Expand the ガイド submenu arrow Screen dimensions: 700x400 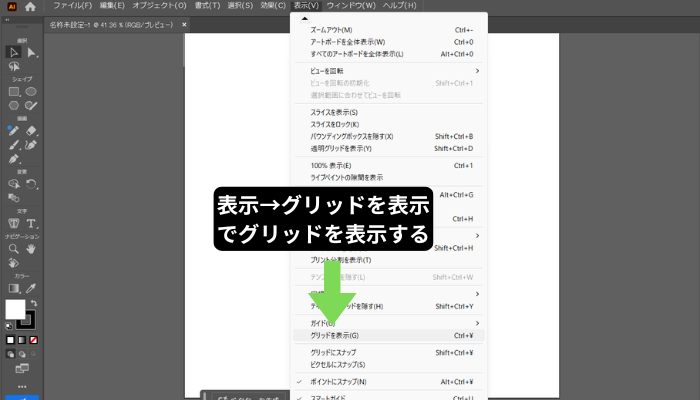tap(477, 323)
